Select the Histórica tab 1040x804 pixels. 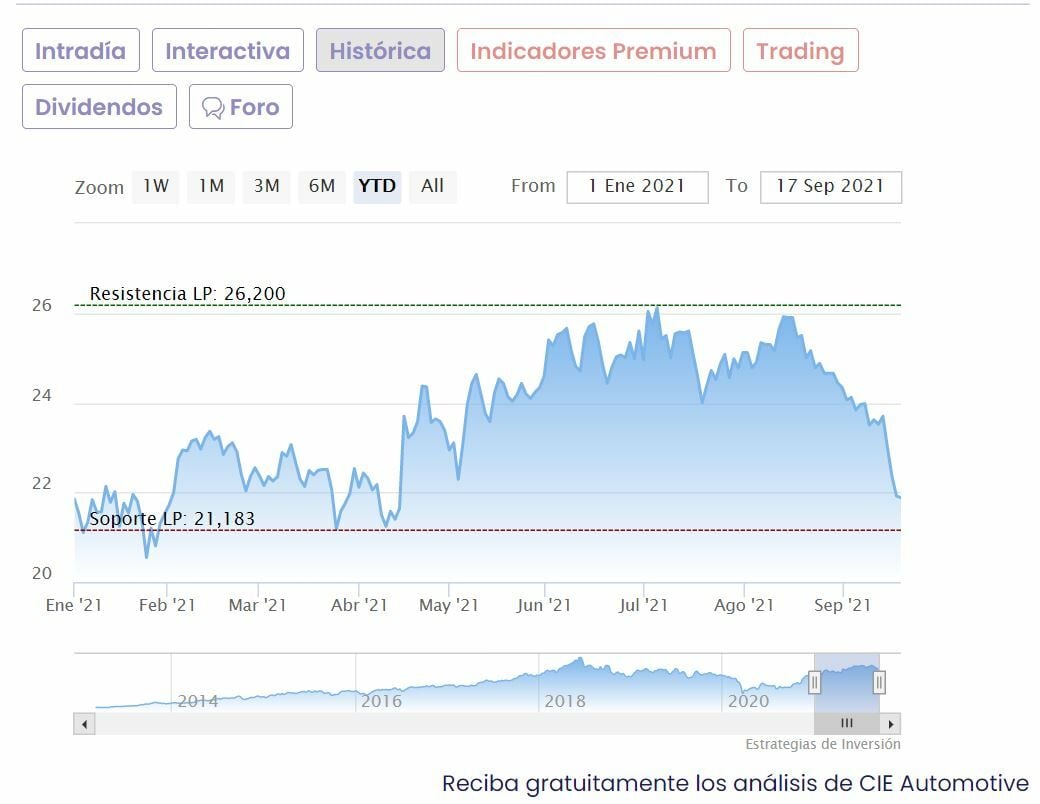[380, 51]
